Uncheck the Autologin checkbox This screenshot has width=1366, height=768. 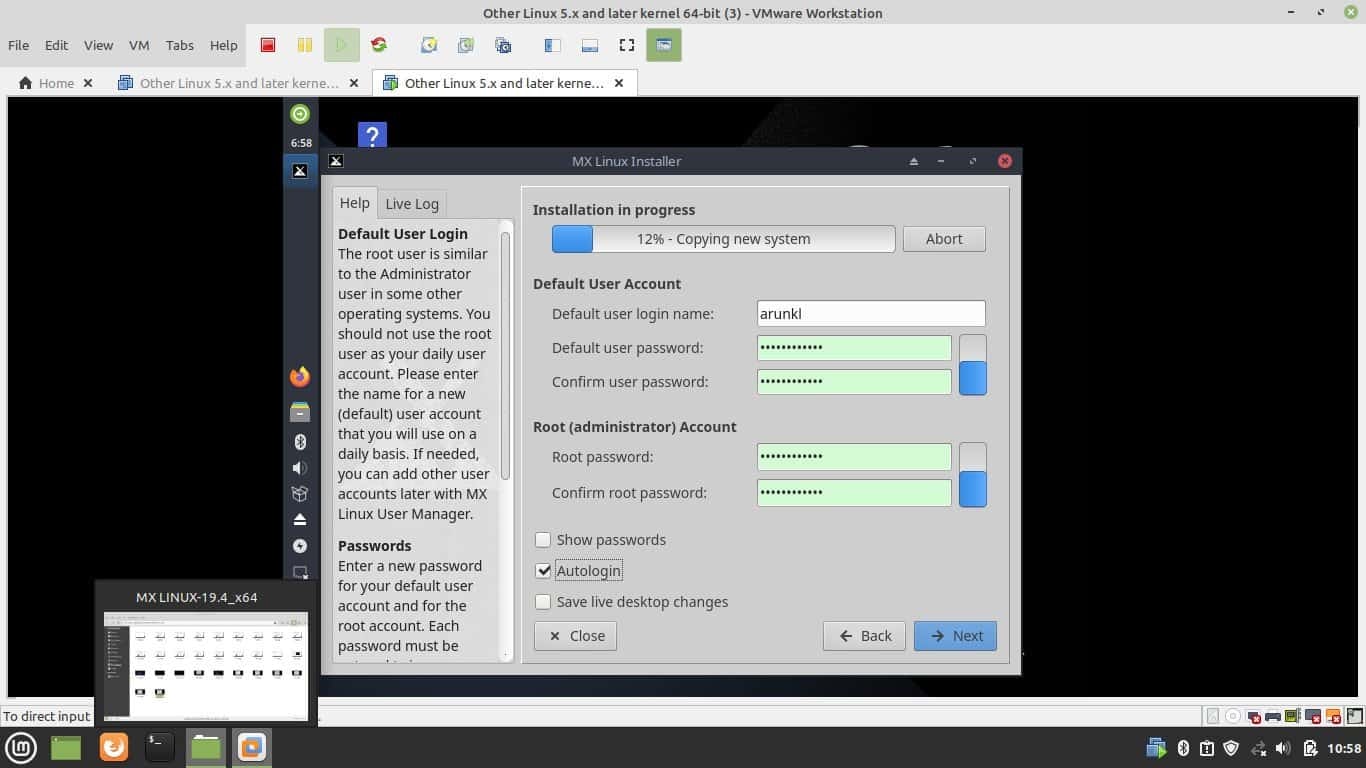point(543,571)
